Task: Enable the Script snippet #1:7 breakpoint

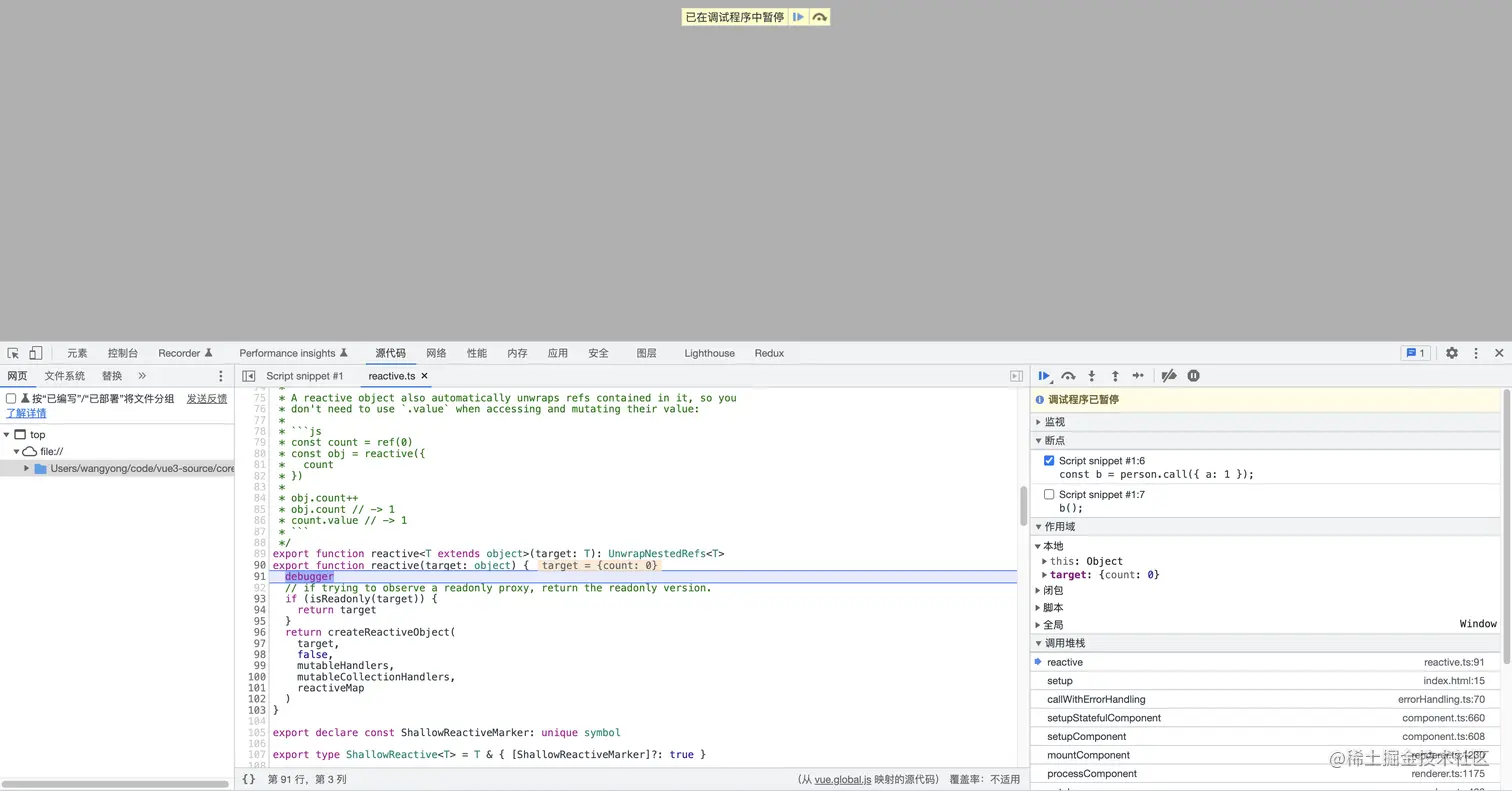Action: coord(1049,494)
